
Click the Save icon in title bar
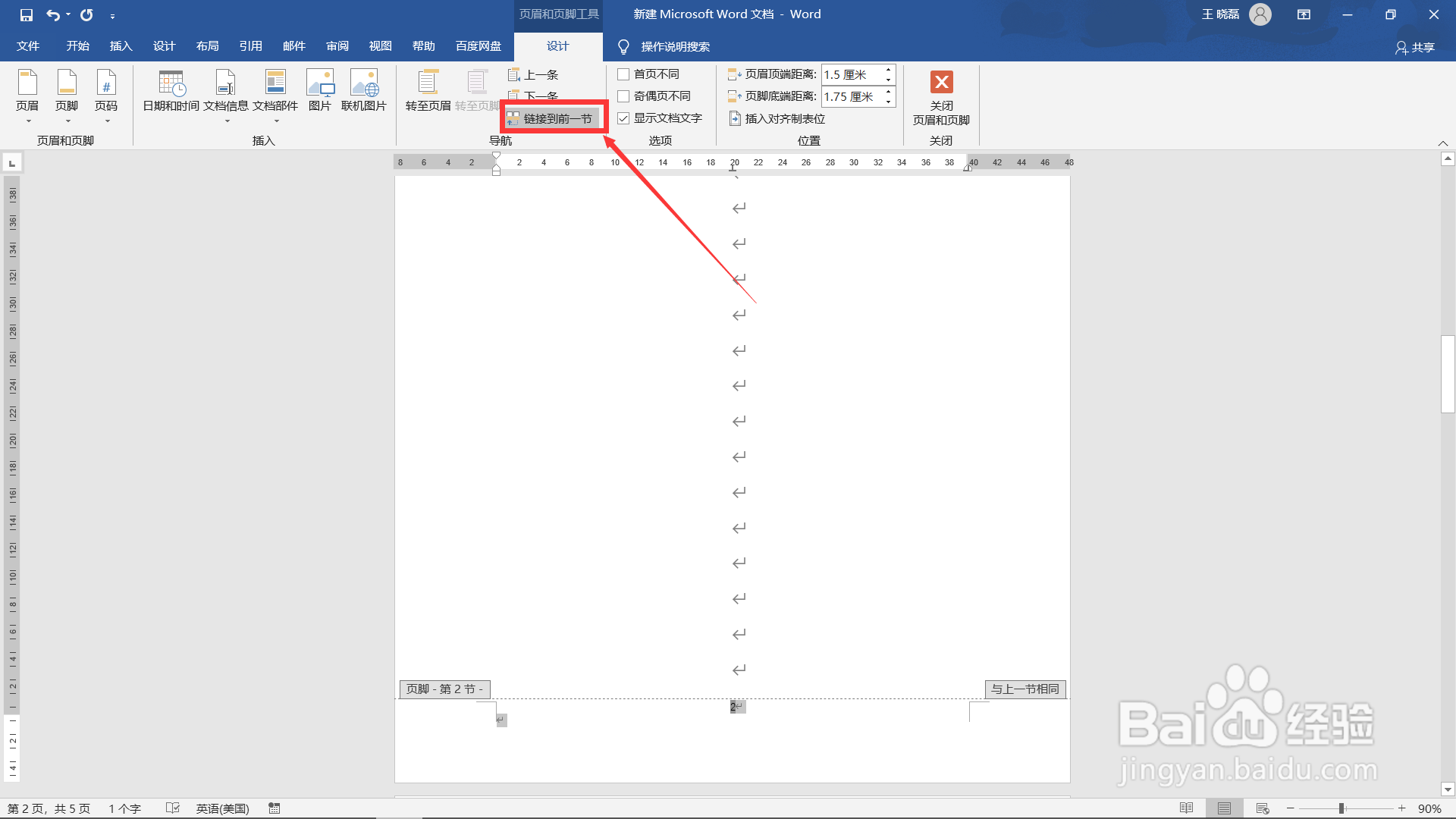[x=26, y=14]
